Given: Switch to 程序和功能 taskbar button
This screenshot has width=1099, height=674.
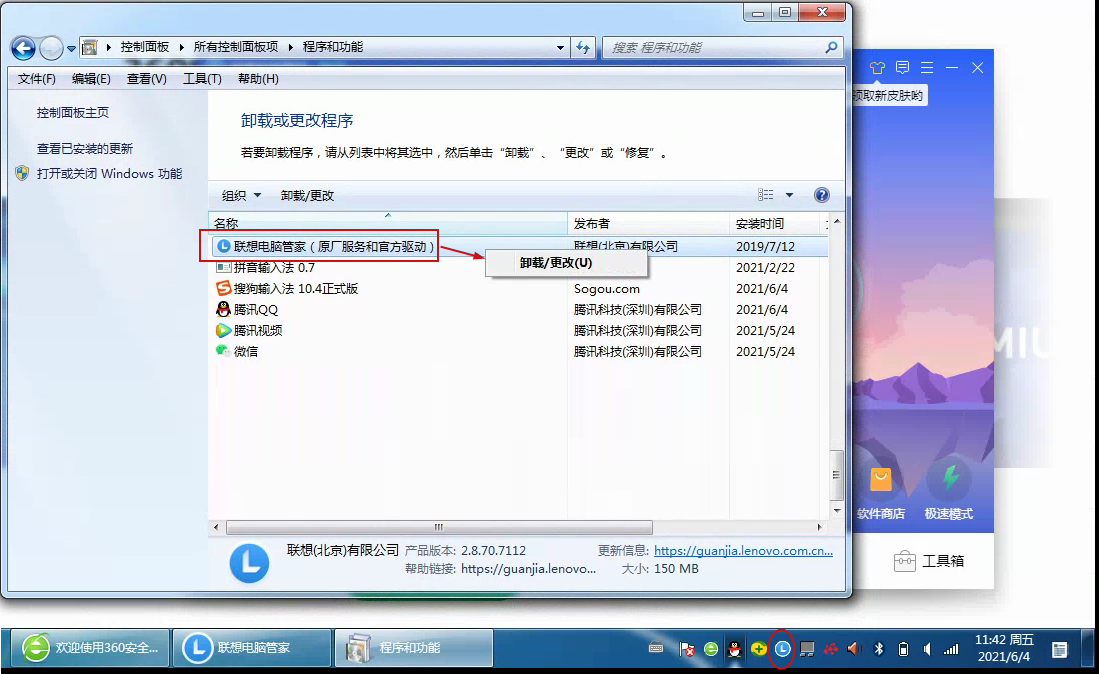Looking at the screenshot, I should (414, 648).
